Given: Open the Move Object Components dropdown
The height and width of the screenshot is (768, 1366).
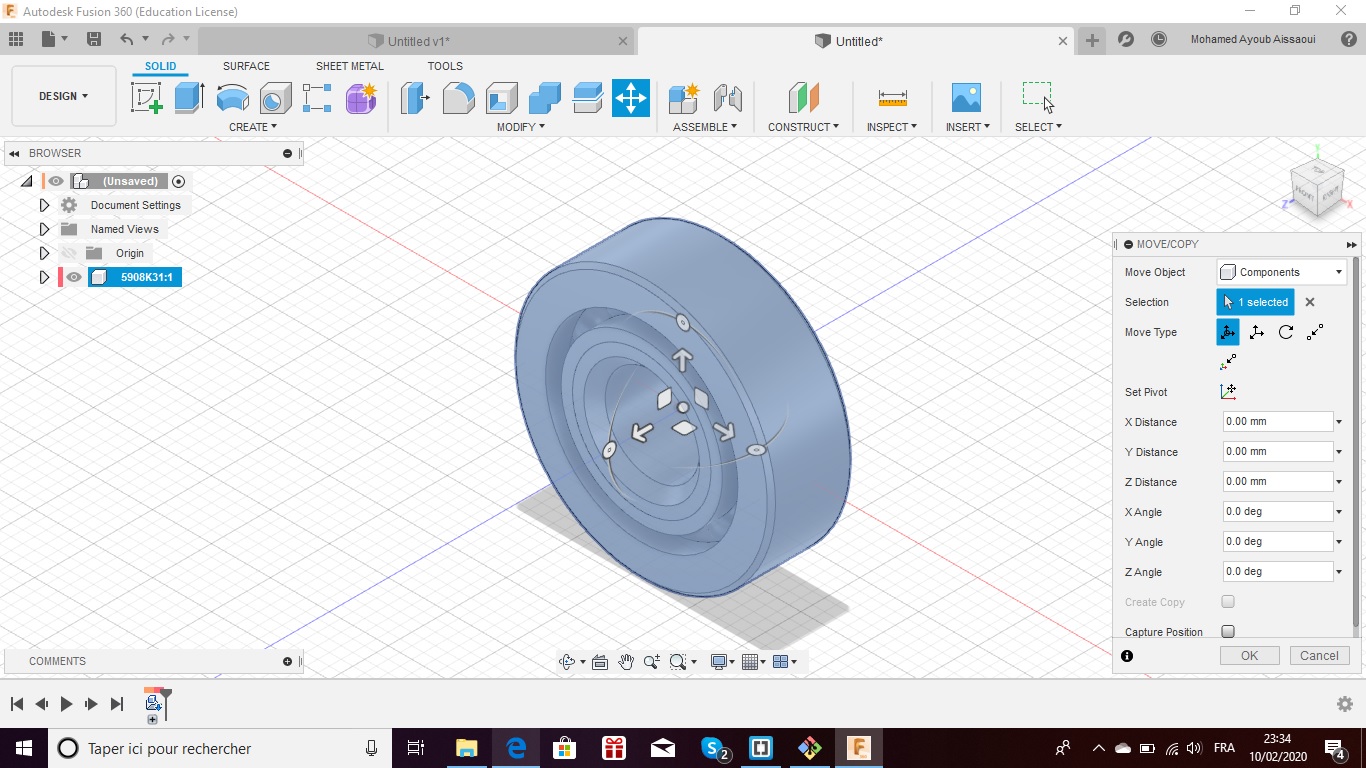Looking at the screenshot, I should coord(1282,272).
